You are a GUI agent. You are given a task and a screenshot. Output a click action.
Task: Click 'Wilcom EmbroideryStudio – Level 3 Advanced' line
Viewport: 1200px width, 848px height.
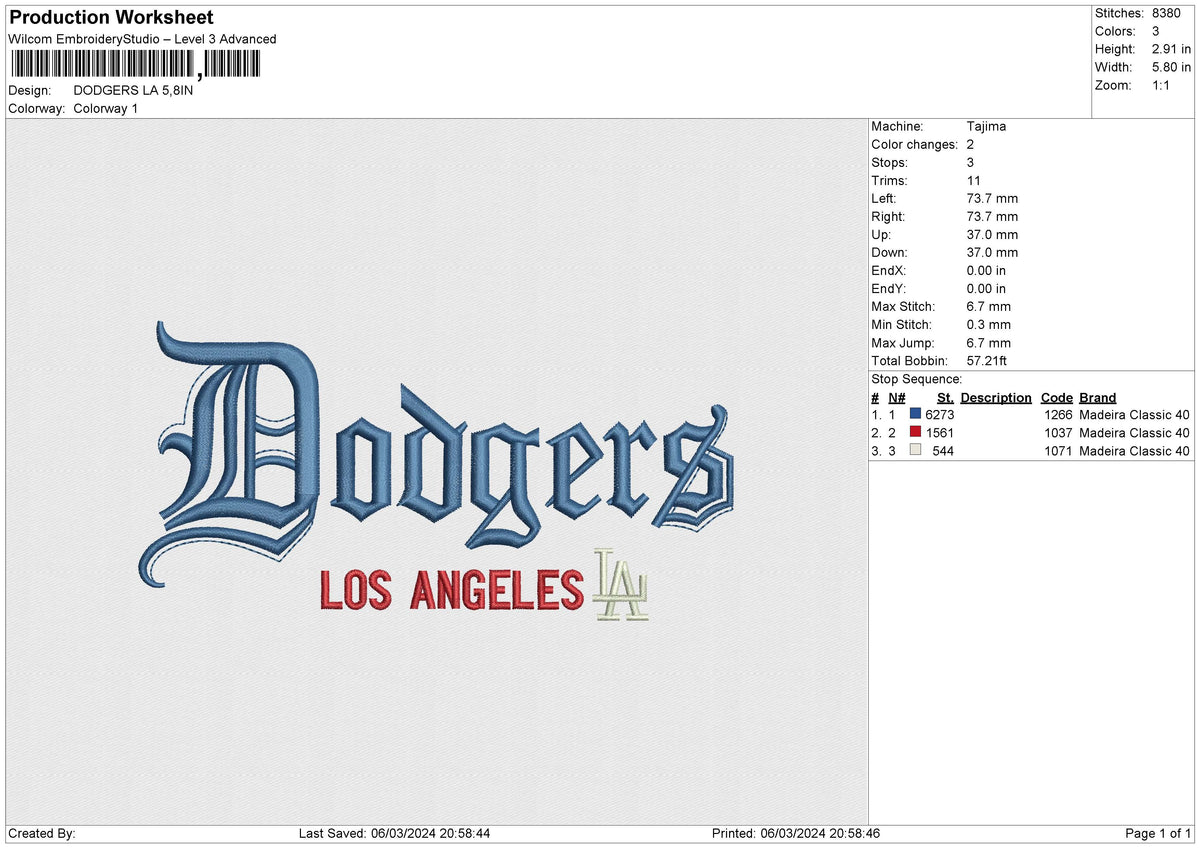click(142, 39)
